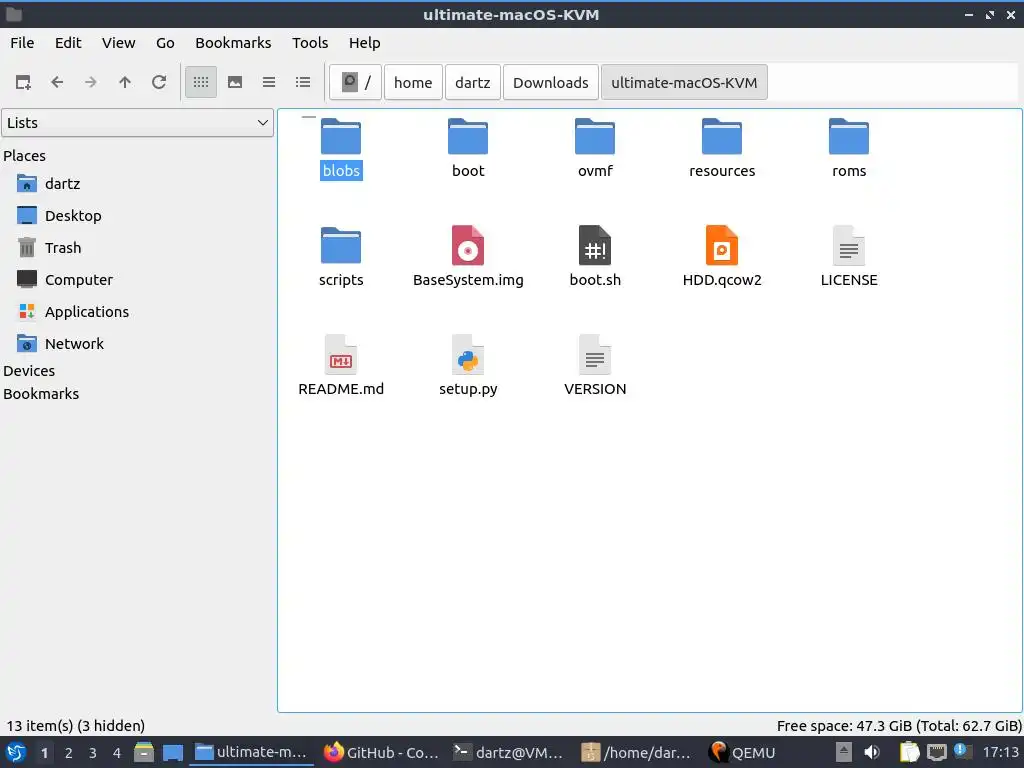Go back to the previous folder
The width and height of the screenshot is (1024, 768).
57,82
